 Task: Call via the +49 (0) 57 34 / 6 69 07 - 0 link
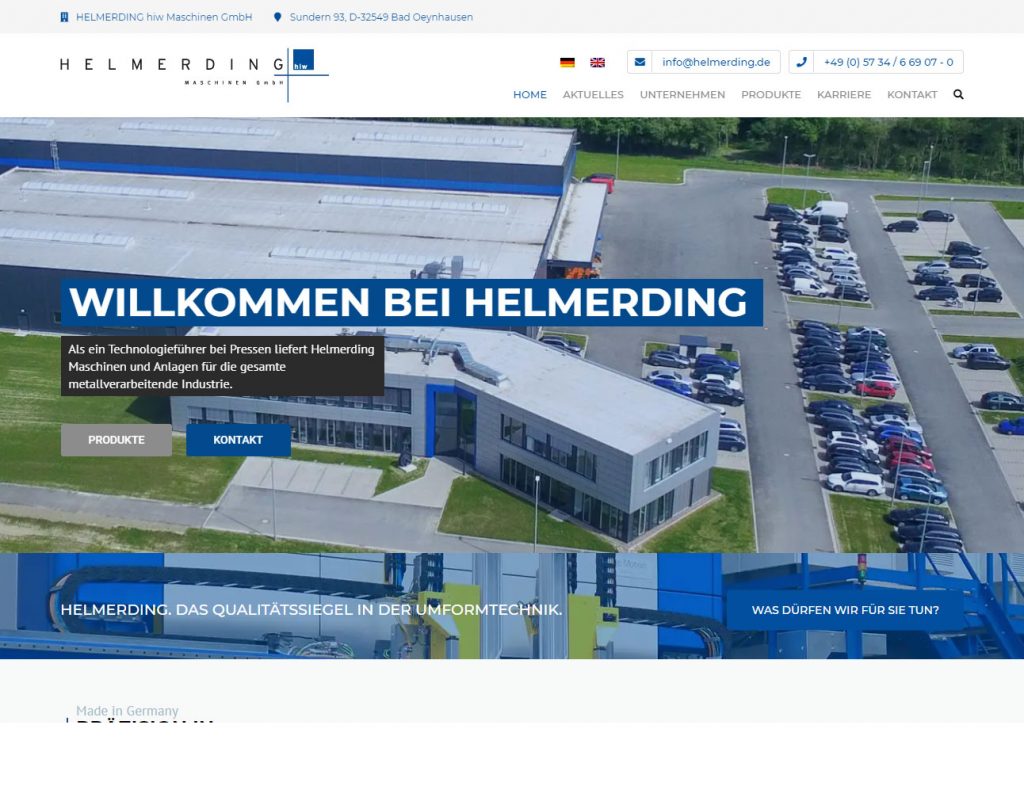[888, 62]
